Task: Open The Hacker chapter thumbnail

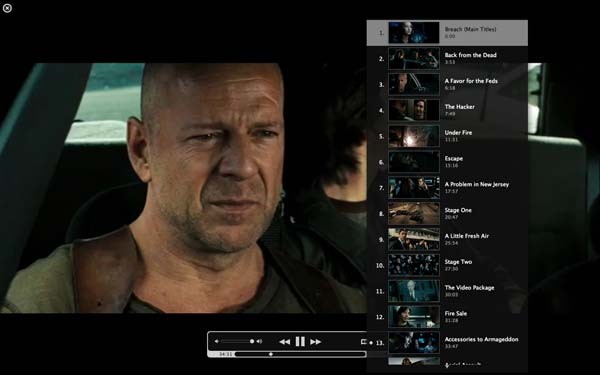Action: (414, 110)
